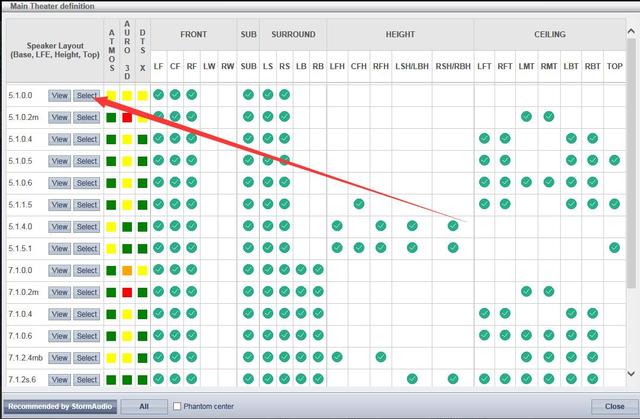Viewport: 640px width, 419px height.
Task: Click LB checkmark in 7.1.0.0 row
Action: click(x=301, y=269)
